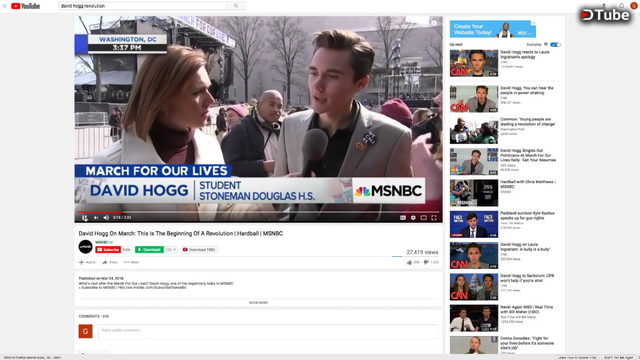This screenshot has height=360, width=640.
Task: Open the Autoplay info icon
Action: point(546,44)
